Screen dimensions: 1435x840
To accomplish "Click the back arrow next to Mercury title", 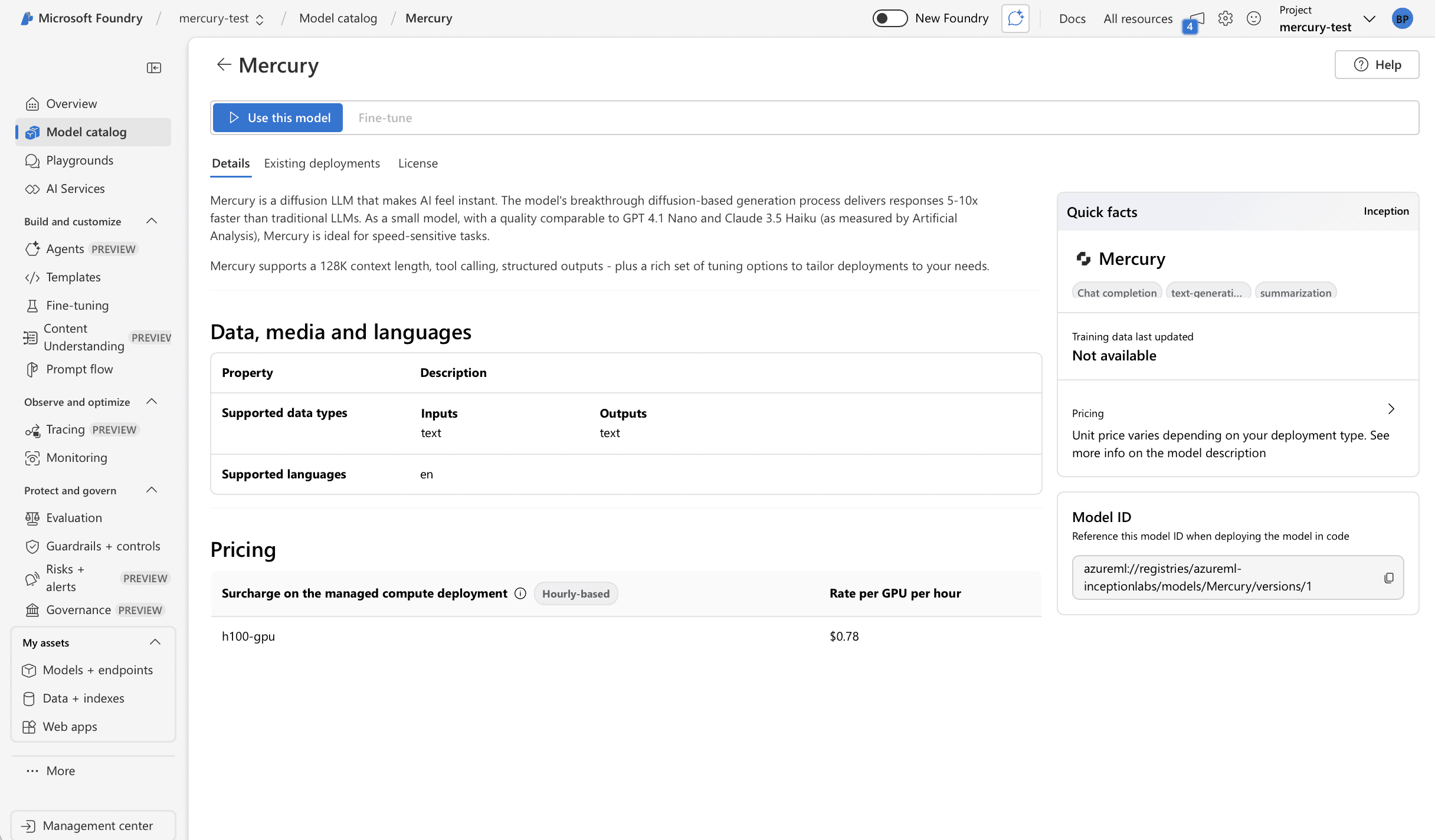I will pos(223,64).
